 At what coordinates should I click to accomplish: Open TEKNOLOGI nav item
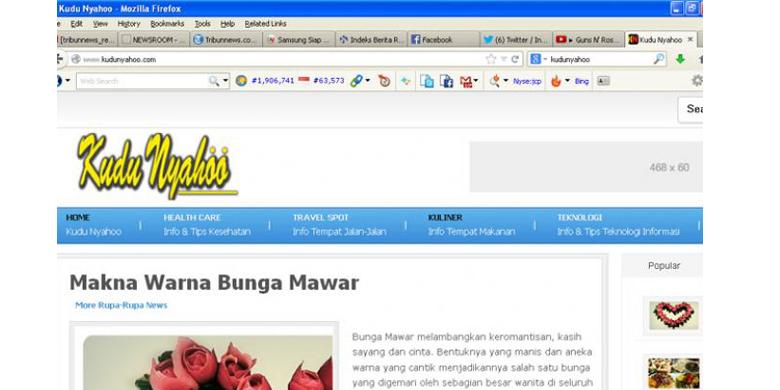click(x=618, y=225)
